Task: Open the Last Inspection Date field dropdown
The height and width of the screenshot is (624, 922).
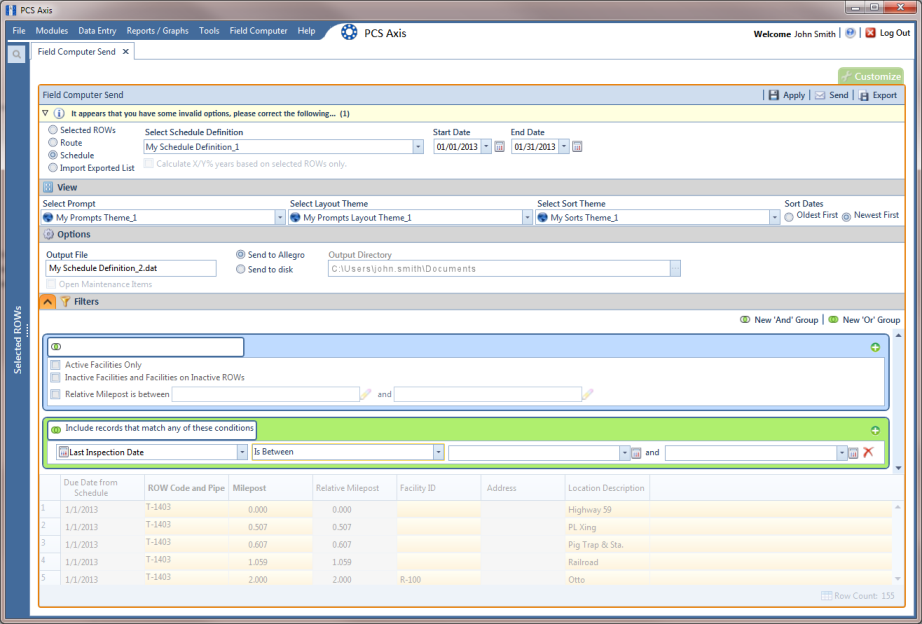Action: click(x=242, y=452)
